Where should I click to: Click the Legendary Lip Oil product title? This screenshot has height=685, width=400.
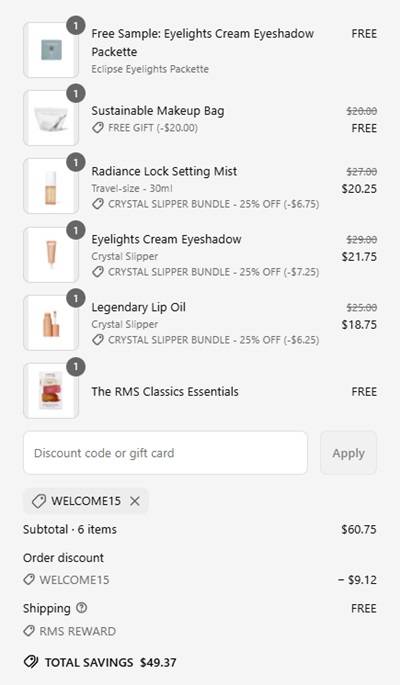pyautogui.click(x=138, y=307)
